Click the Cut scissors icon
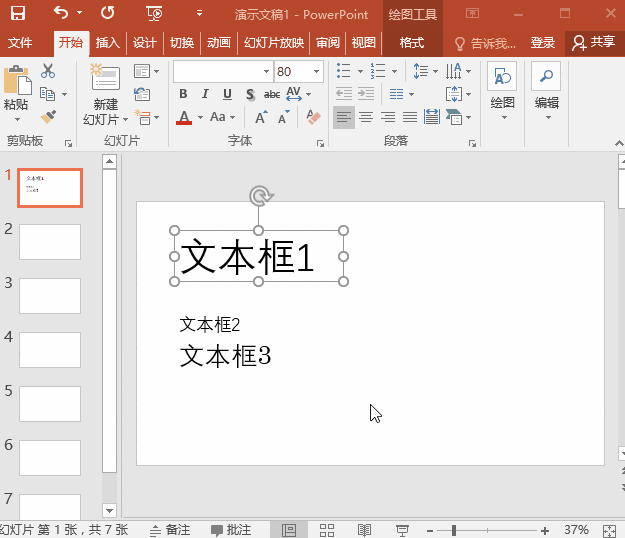 [48, 71]
